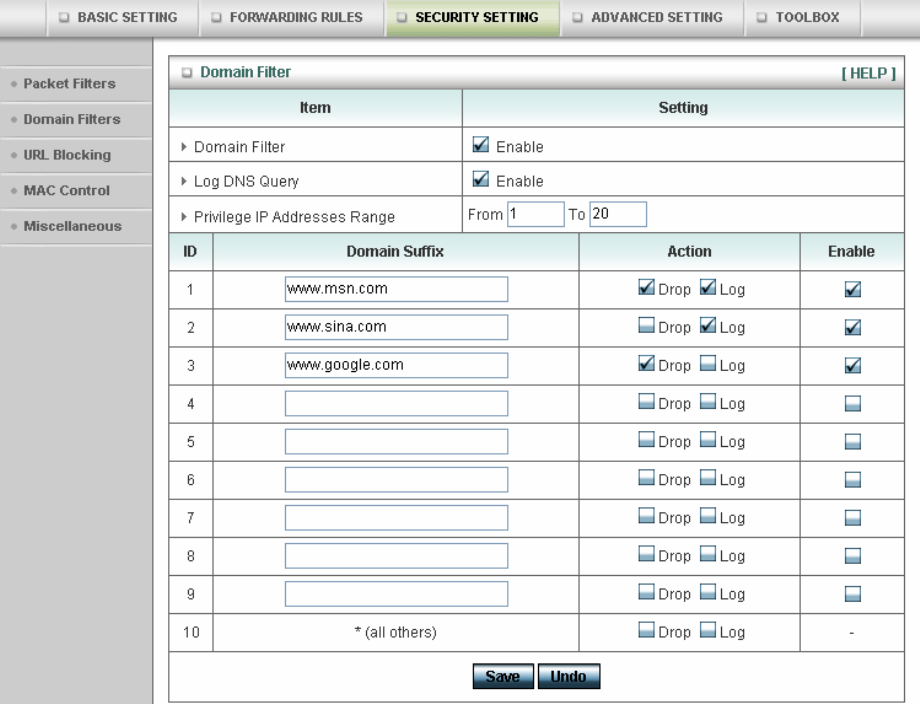Check Drop in row 9

click(646, 592)
